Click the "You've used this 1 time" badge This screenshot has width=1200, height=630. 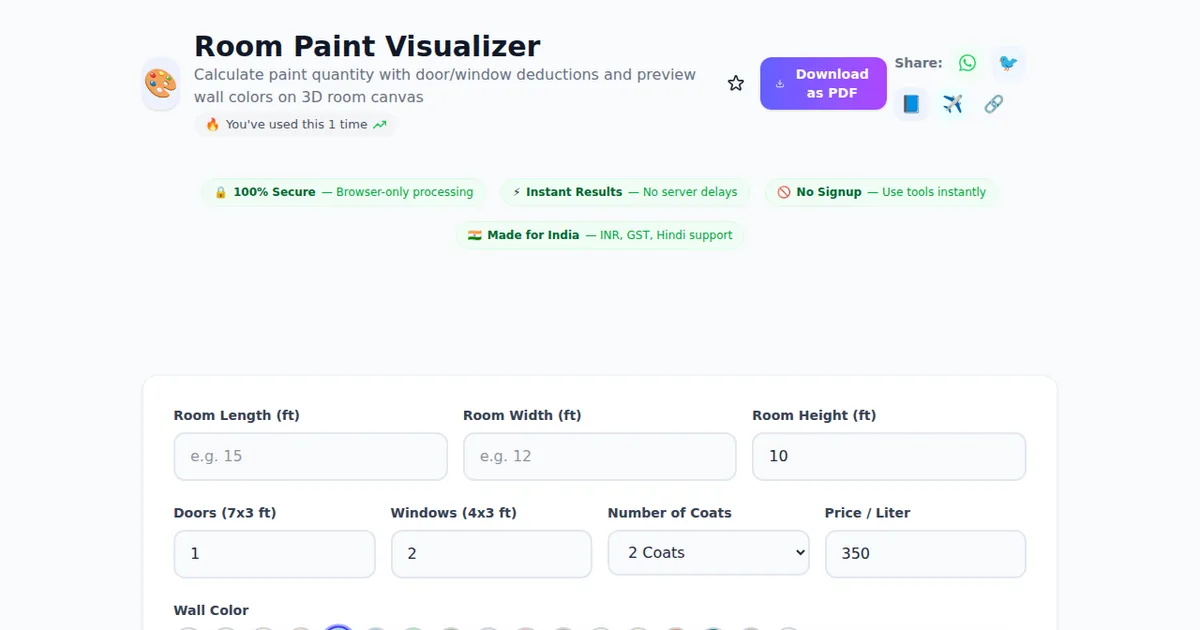click(296, 125)
